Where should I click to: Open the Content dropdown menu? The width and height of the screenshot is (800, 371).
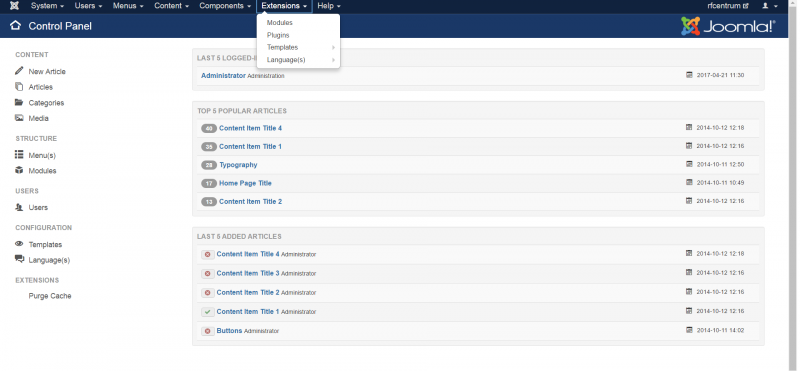171,6
